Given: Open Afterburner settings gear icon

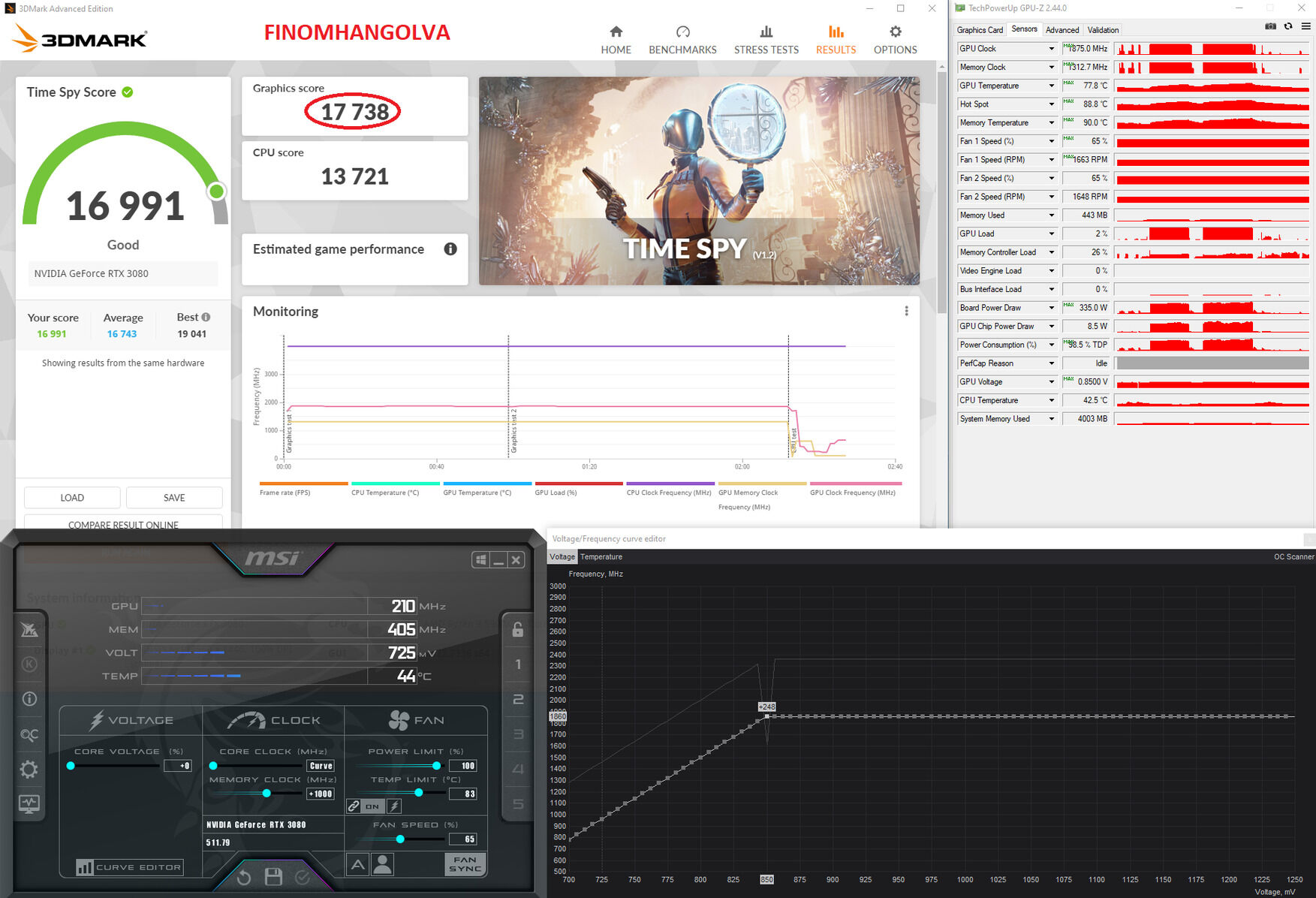Looking at the screenshot, I should (29, 770).
